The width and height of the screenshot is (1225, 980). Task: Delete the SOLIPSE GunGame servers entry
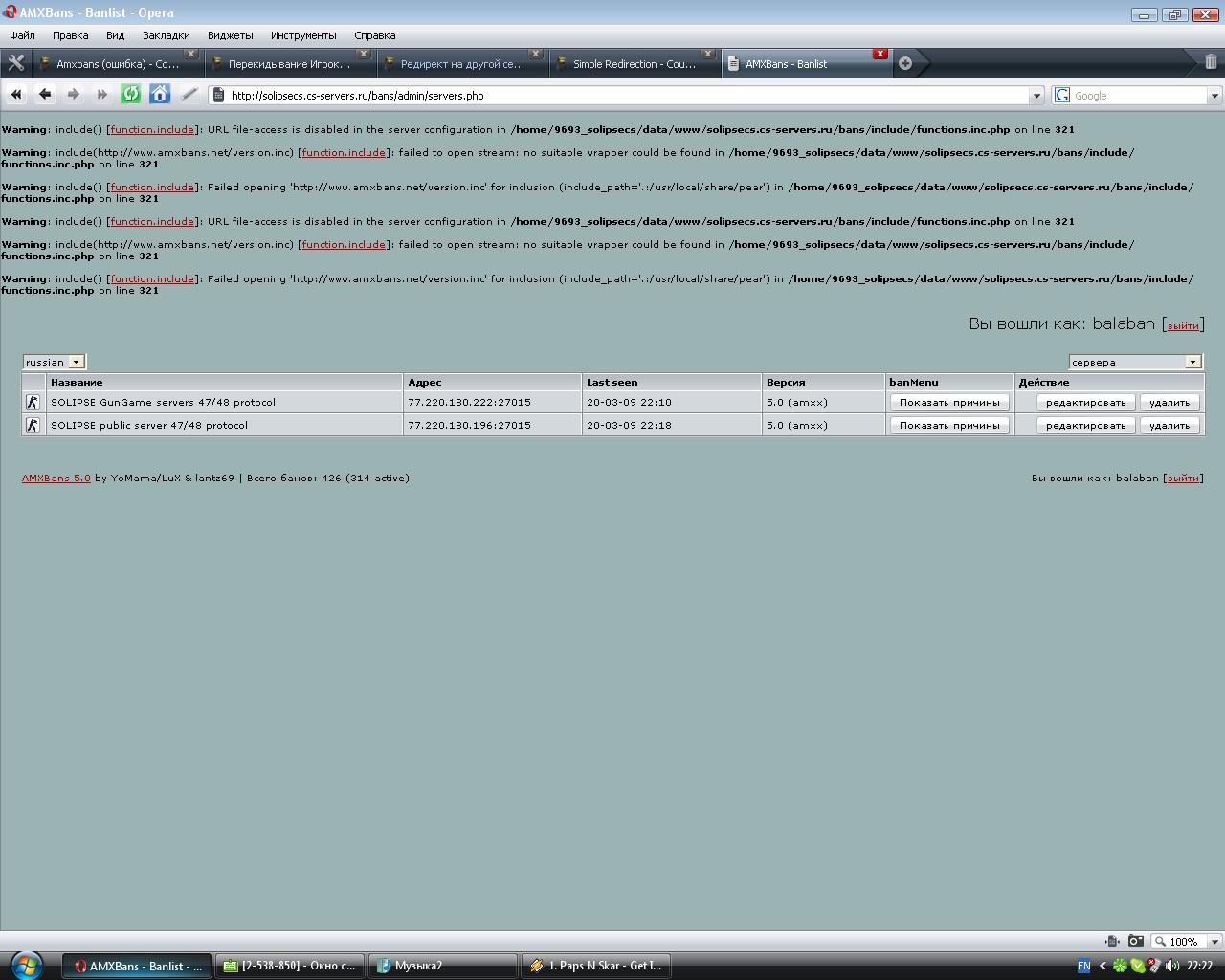pos(1169,402)
